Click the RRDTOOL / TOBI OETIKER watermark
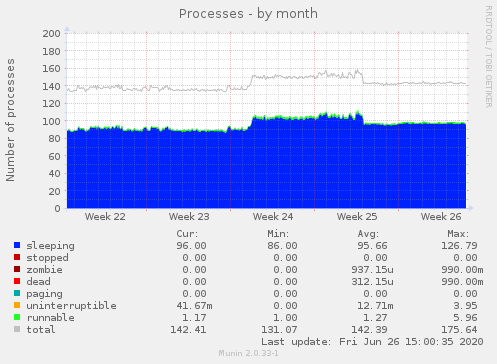The width and height of the screenshot is (497, 364). pyautogui.click(x=489, y=57)
